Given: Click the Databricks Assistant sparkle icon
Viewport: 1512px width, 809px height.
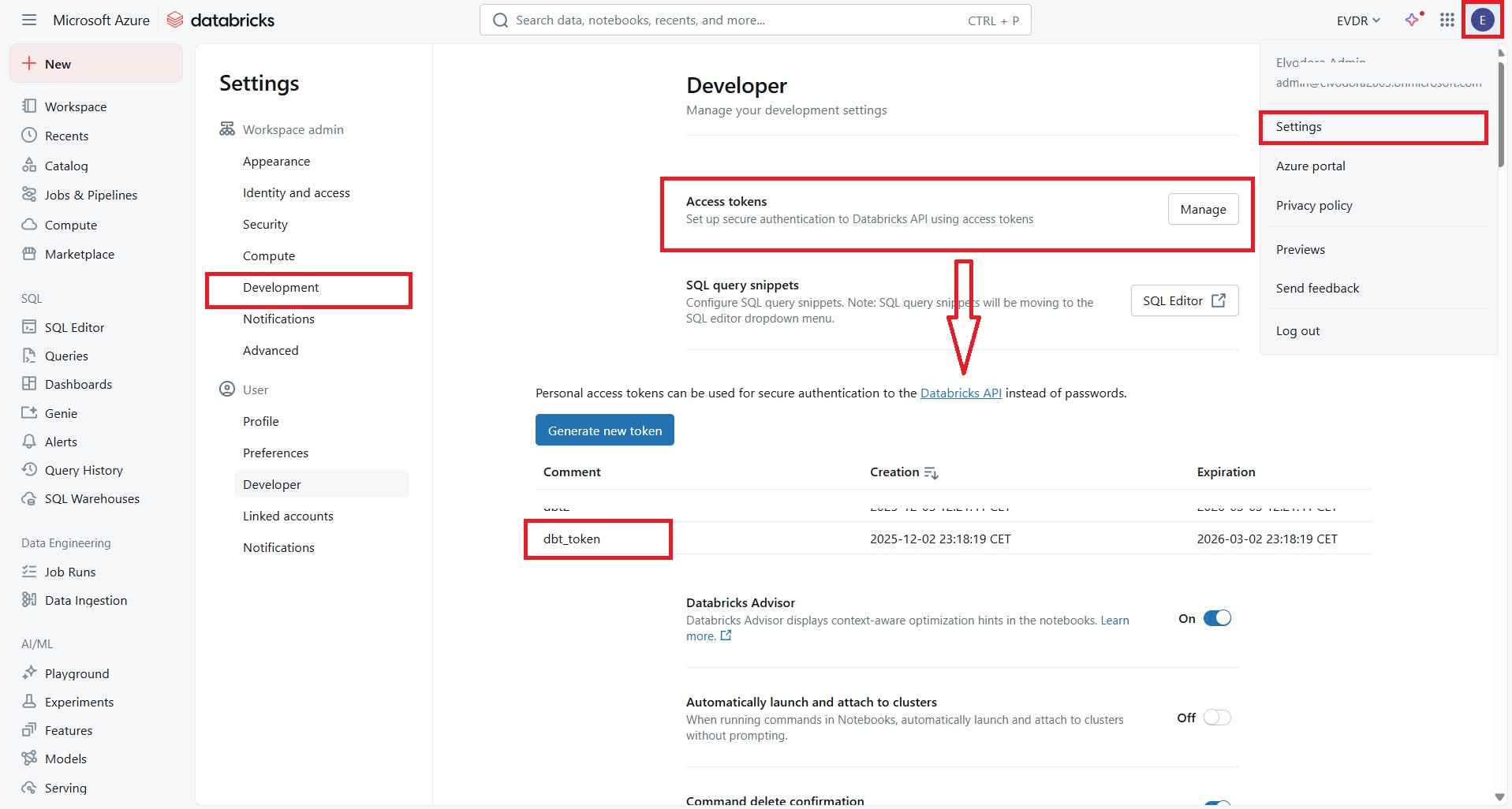Looking at the screenshot, I should pos(1412,20).
